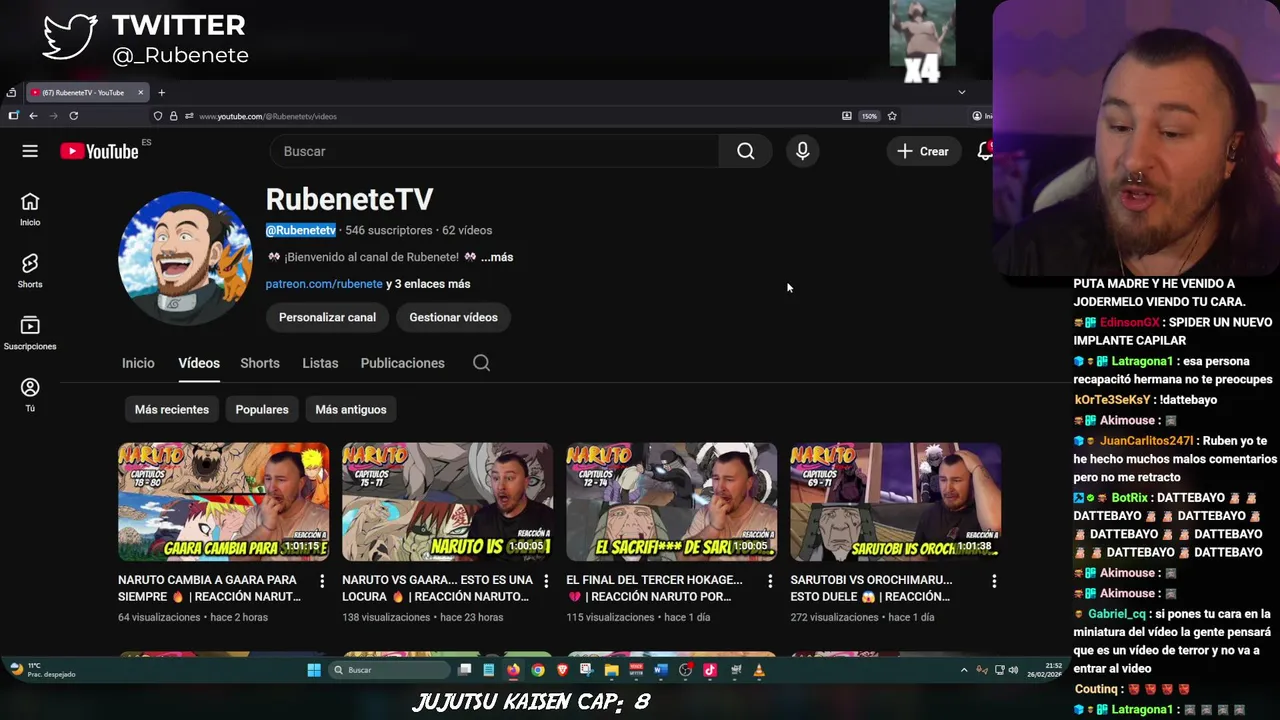Start voice search with microphone icon
Image resolution: width=1280 pixels, height=720 pixels.
(802, 151)
